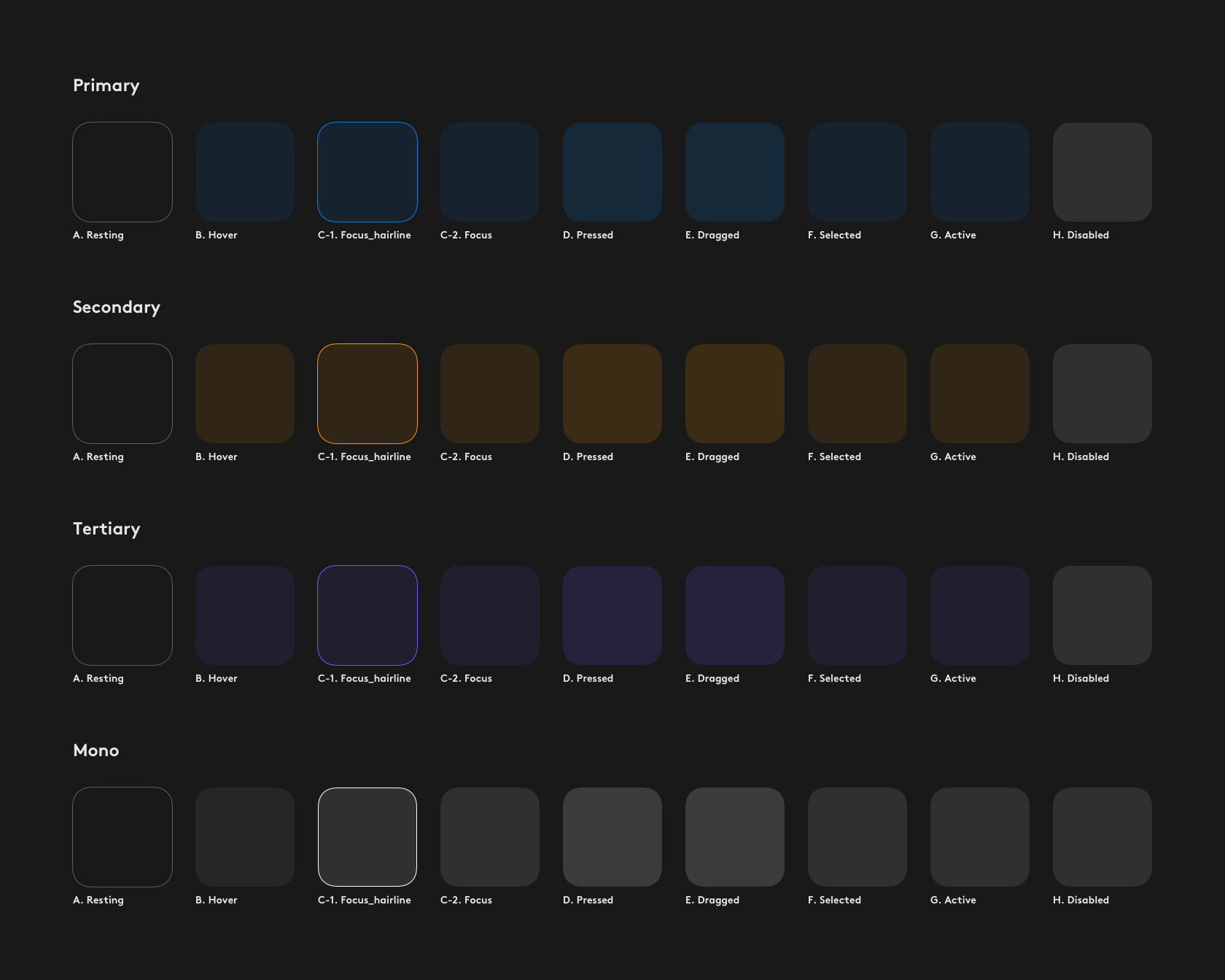Click "C-1. Focus_hairline" label in Primary row
The width and height of the screenshot is (1225, 980).
click(365, 235)
